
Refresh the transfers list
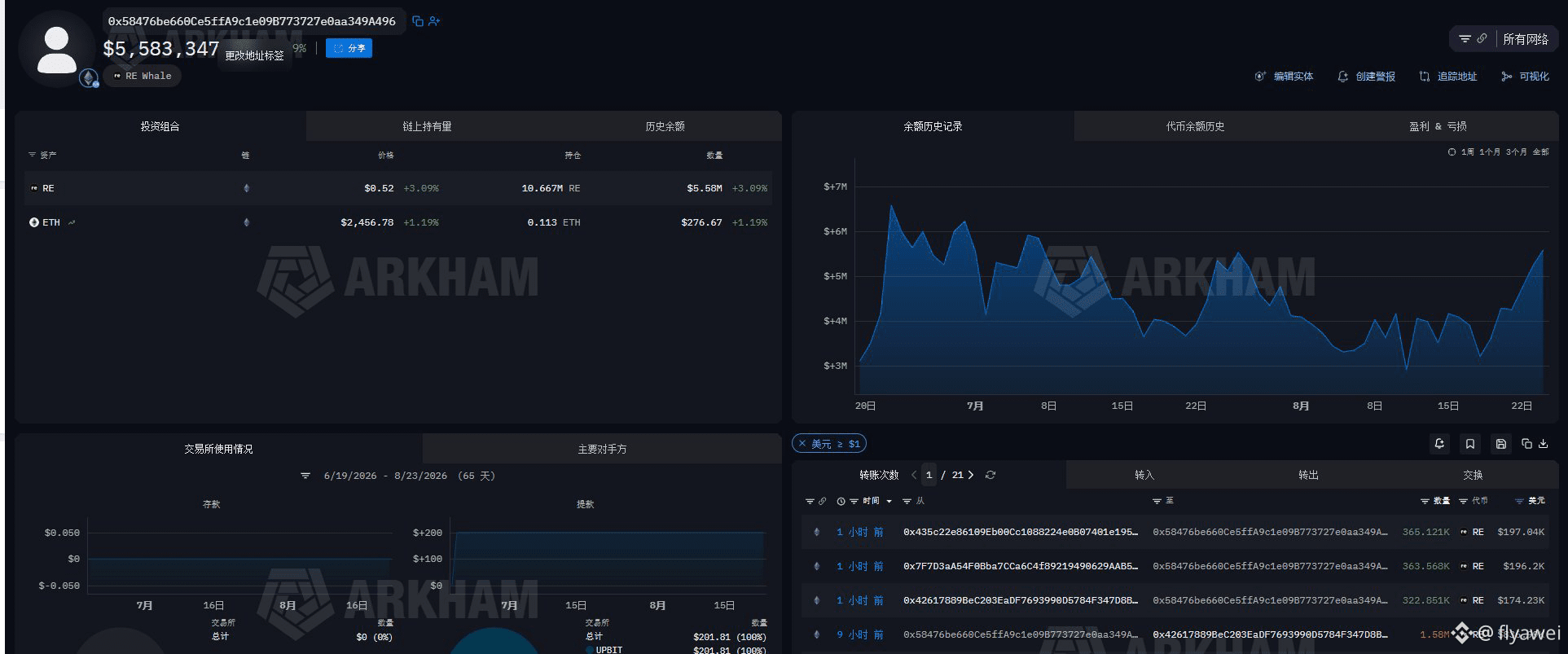click(990, 475)
